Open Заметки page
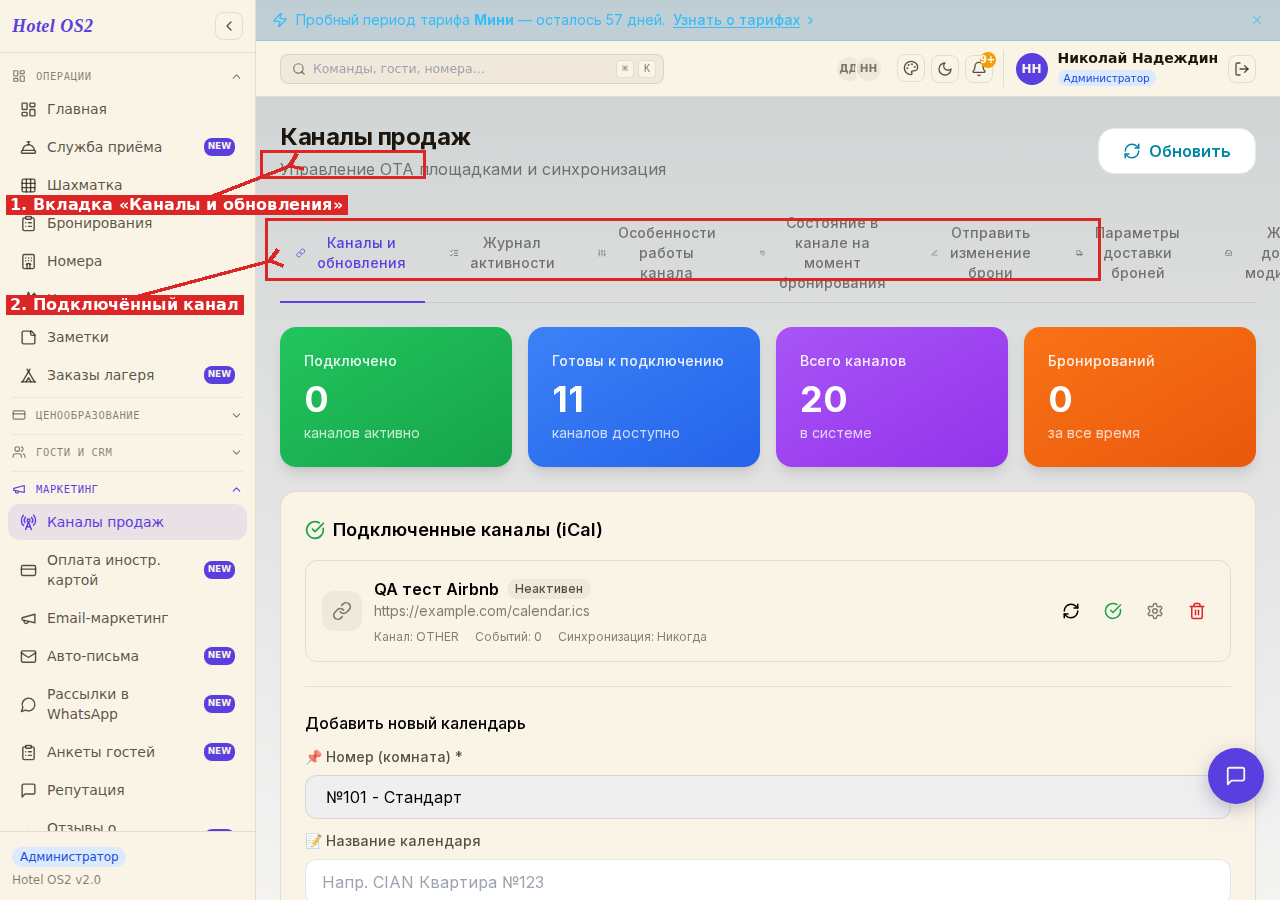This screenshot has width=1280, height=900. coord(127,337)
